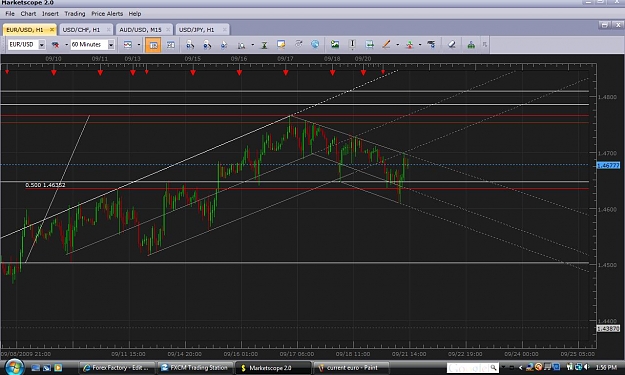Open the arrows marker dropdown arrow
The image size is (625, 375).
point(420,45)
